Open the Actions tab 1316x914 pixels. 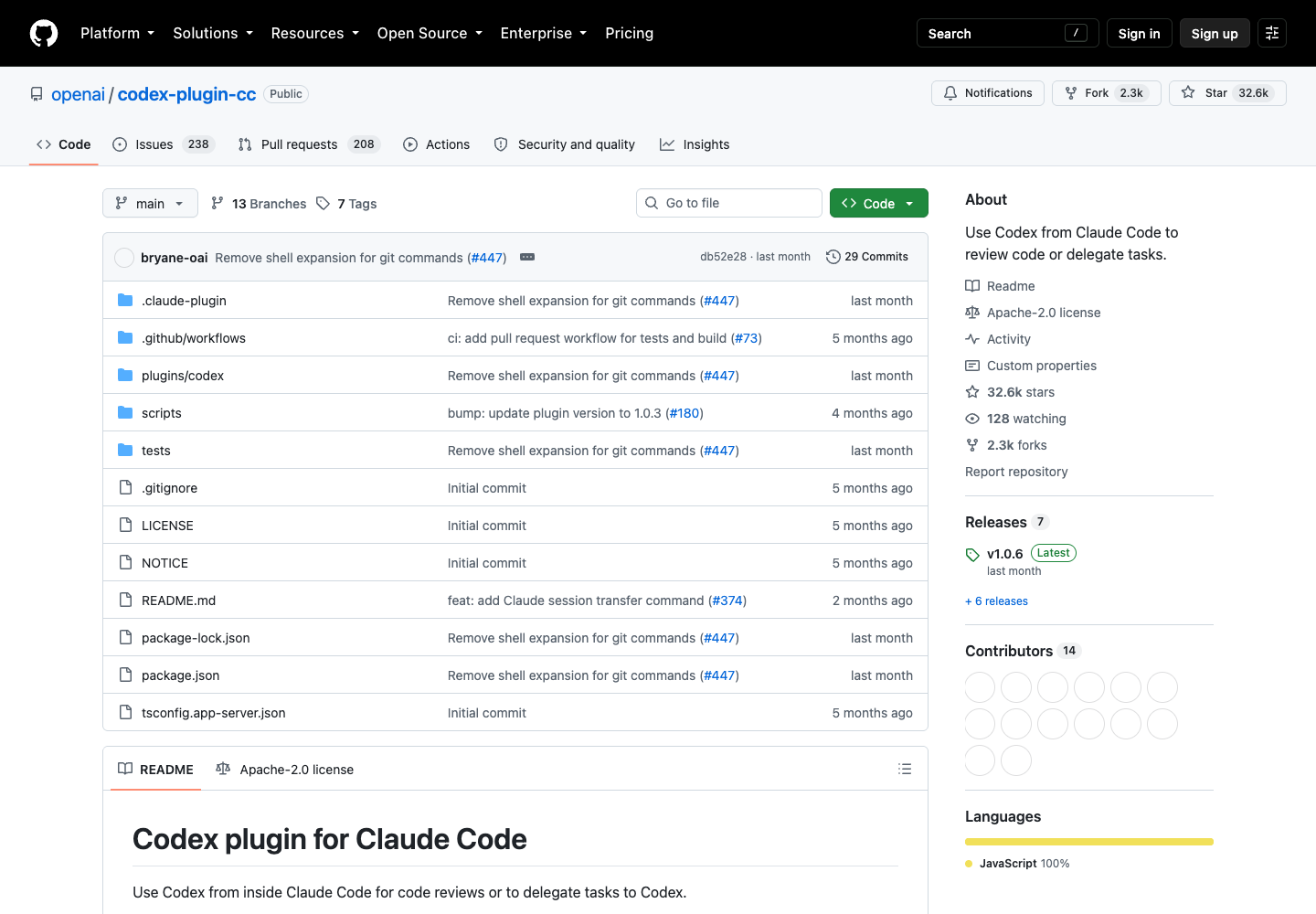click(x=436, y=144)
